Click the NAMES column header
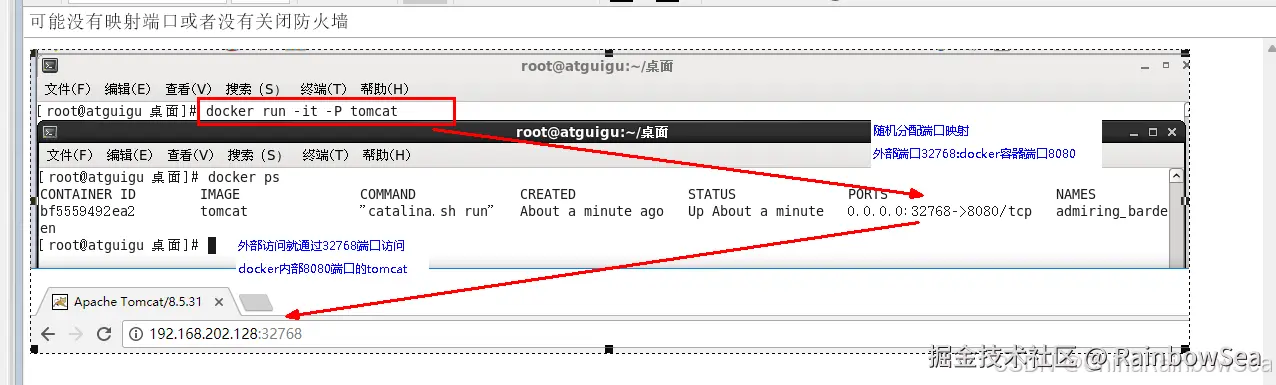Image resolution: width=1276 pixels, height=385 pixels. click(1076, 194)
